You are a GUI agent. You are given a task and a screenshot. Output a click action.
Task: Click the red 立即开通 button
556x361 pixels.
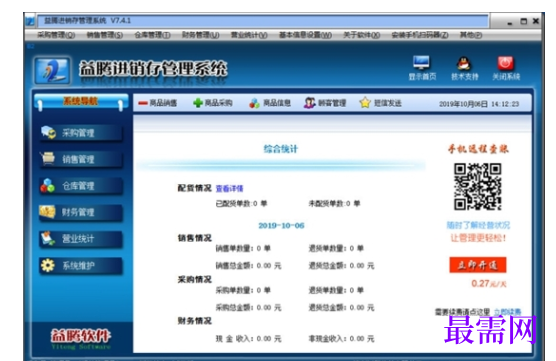pos(478,265)
